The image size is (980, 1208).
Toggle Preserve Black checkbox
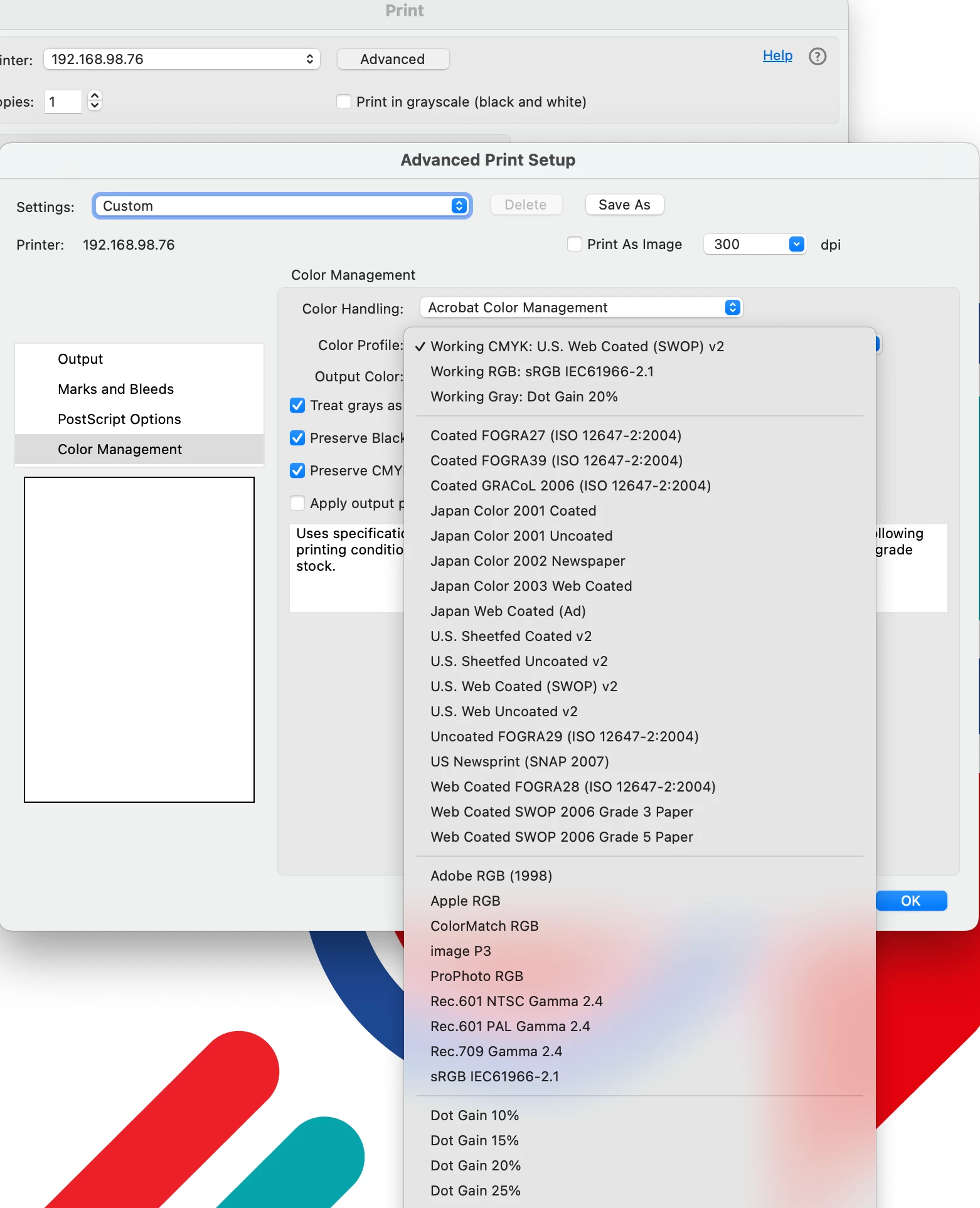297,438
